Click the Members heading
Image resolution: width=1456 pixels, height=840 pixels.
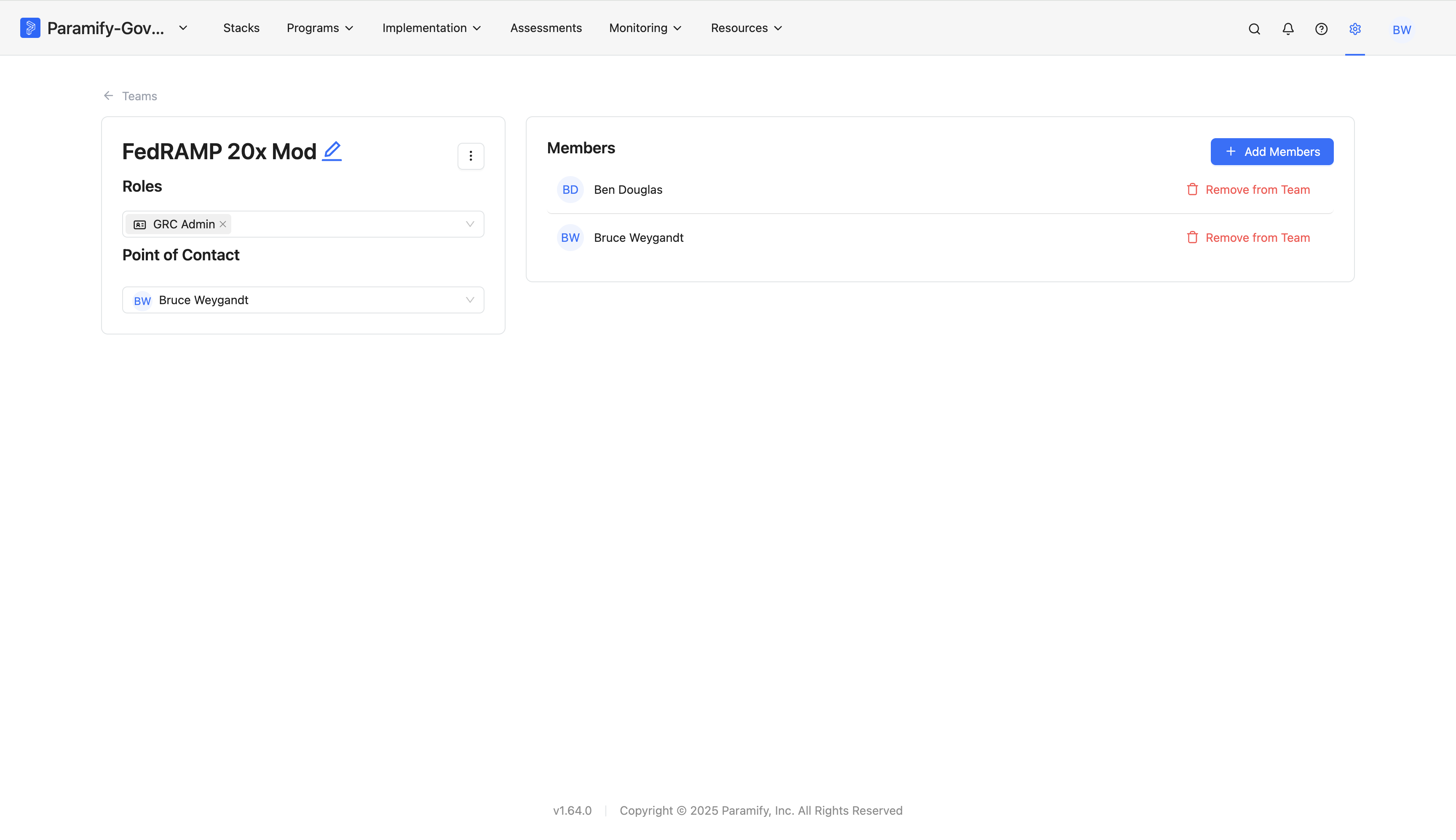pos(580,148)
